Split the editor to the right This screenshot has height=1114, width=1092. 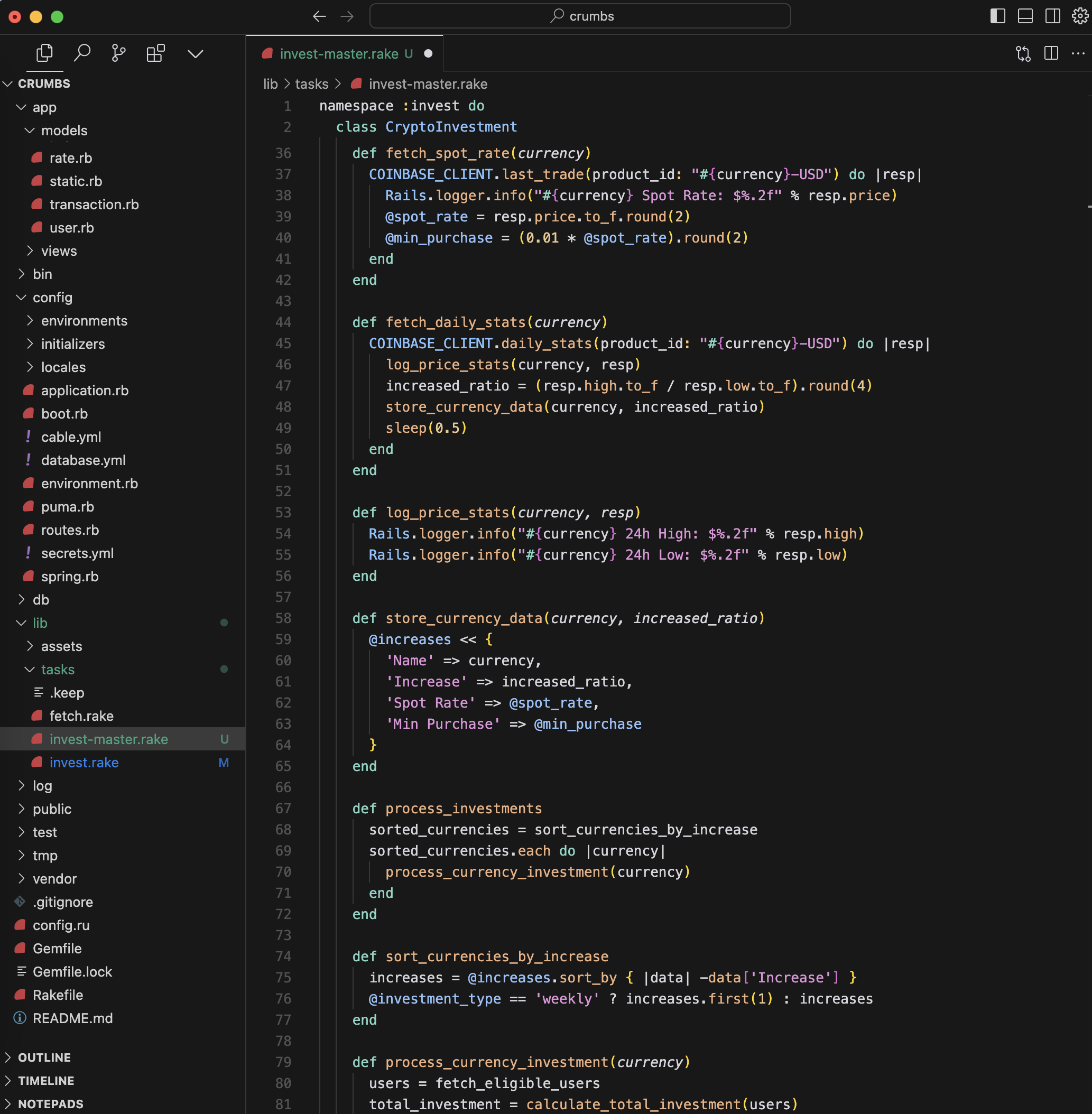[1051, 53]
